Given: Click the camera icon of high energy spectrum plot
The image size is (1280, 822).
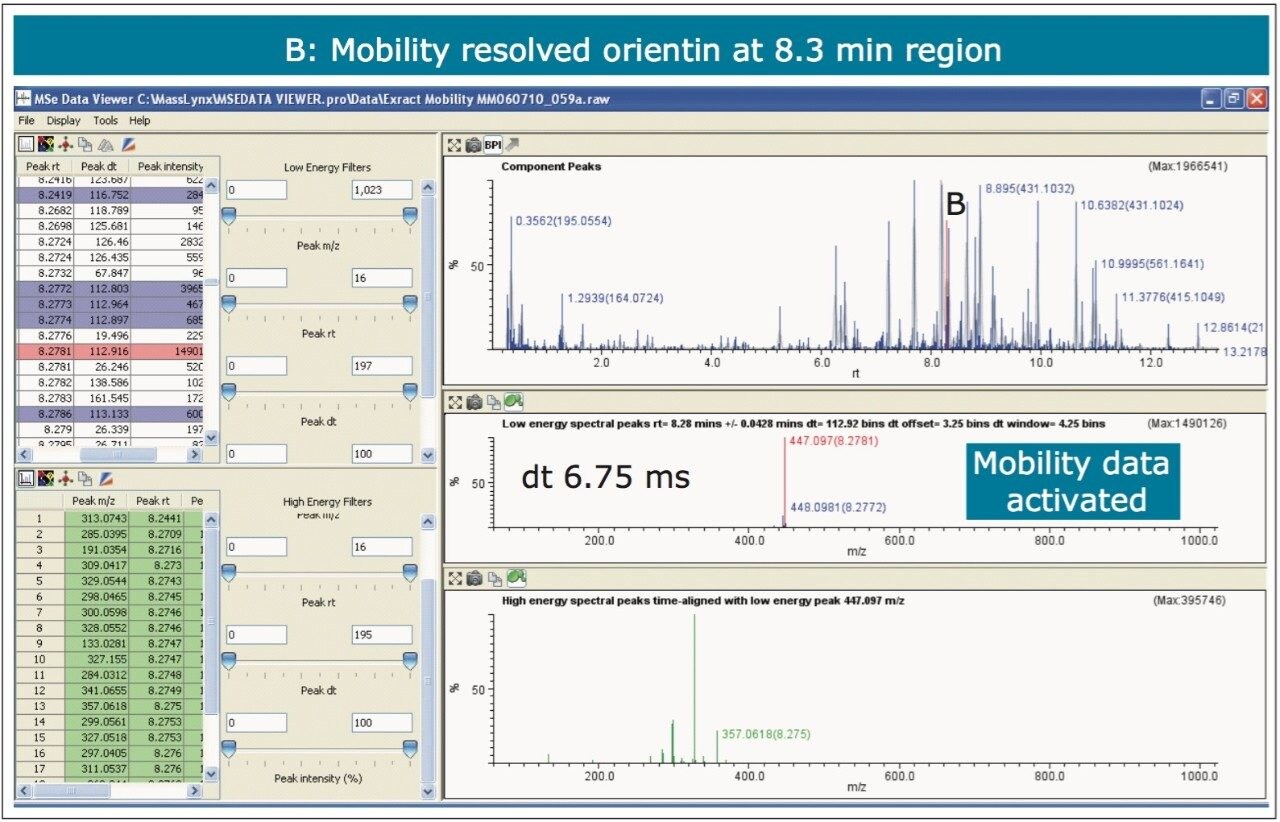Looking at the screenshot, I should [x=473, y=578].
